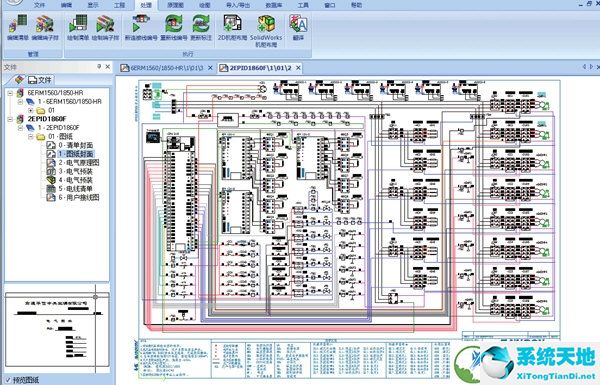Open the SolidWorks 机柜布局 tool

(266, 31)
